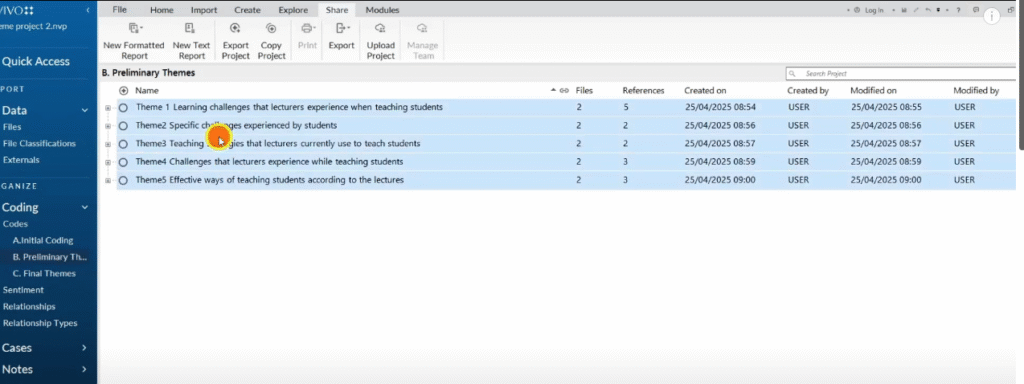Viewport: 1024px width, 384px height.
Task: Open the chat feedback icon
Action: 976,10
